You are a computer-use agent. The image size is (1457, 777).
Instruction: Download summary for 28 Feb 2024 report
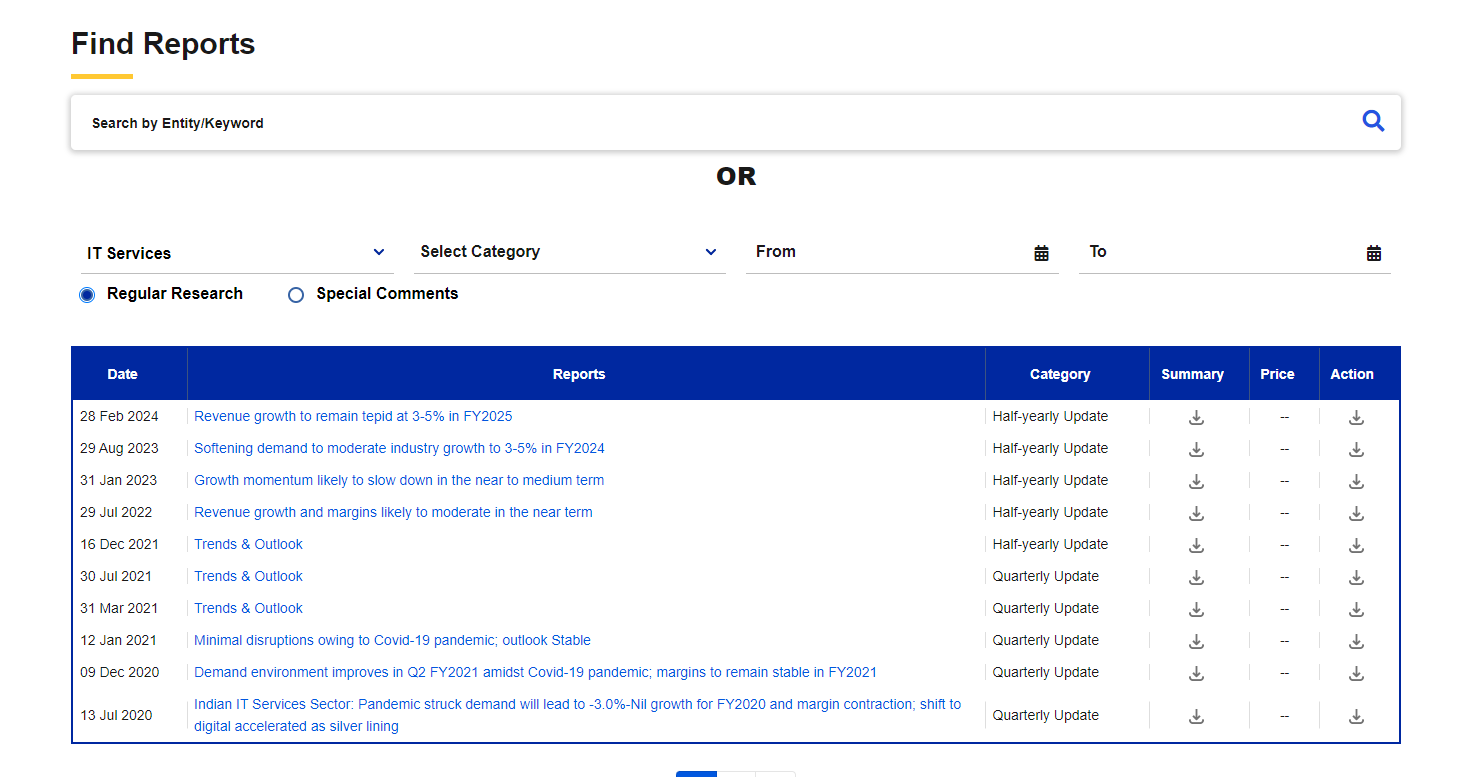pyautogui.click(x=1196, y=417)
